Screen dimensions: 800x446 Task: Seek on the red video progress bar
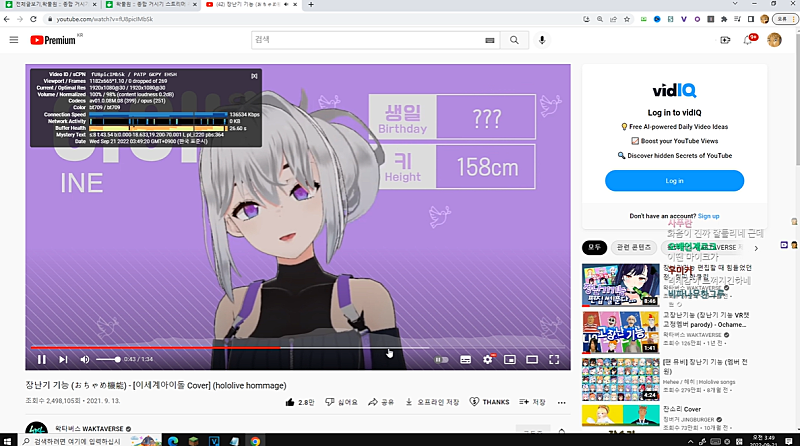point(298,348)
